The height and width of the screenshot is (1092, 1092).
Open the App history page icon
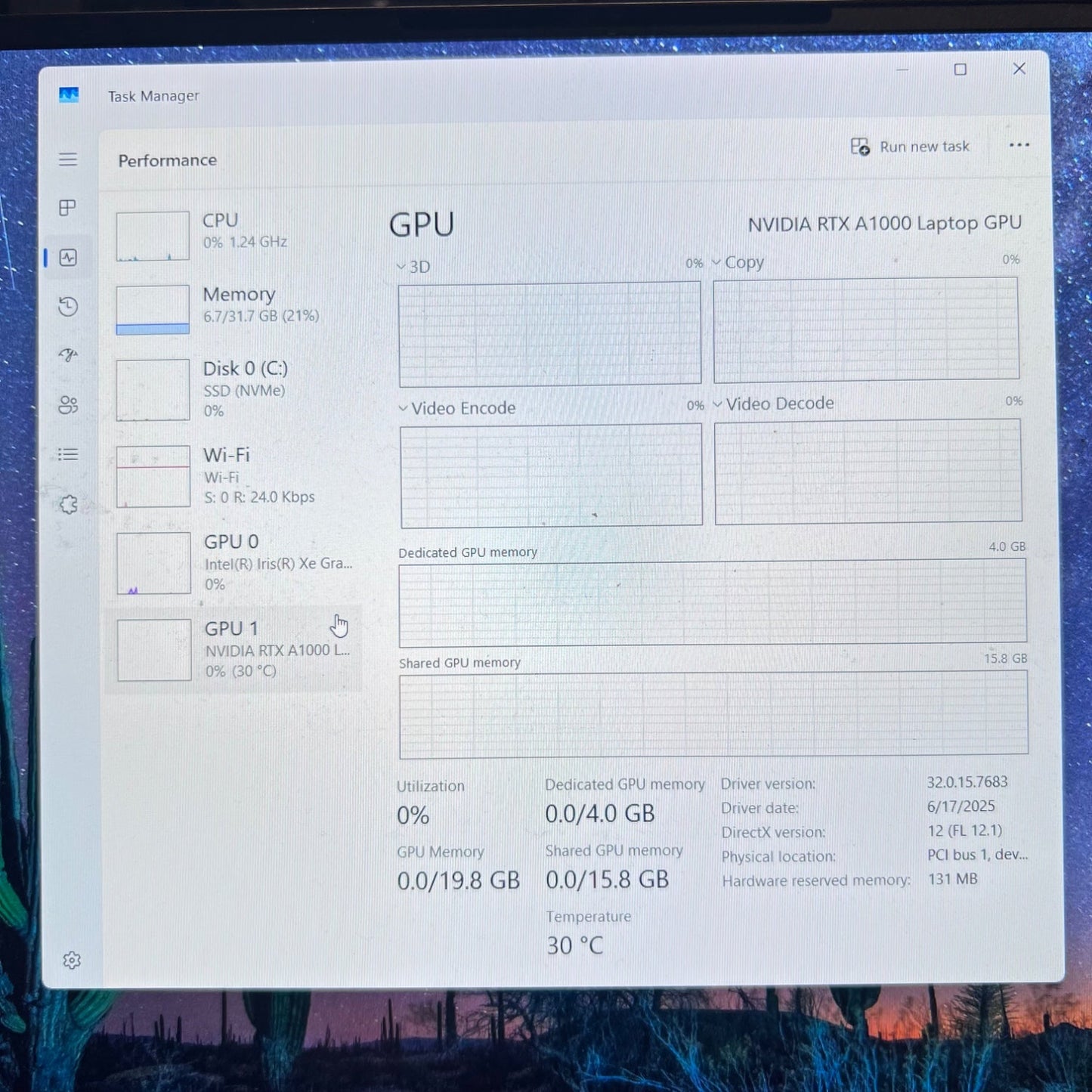[x=68, y=306]
